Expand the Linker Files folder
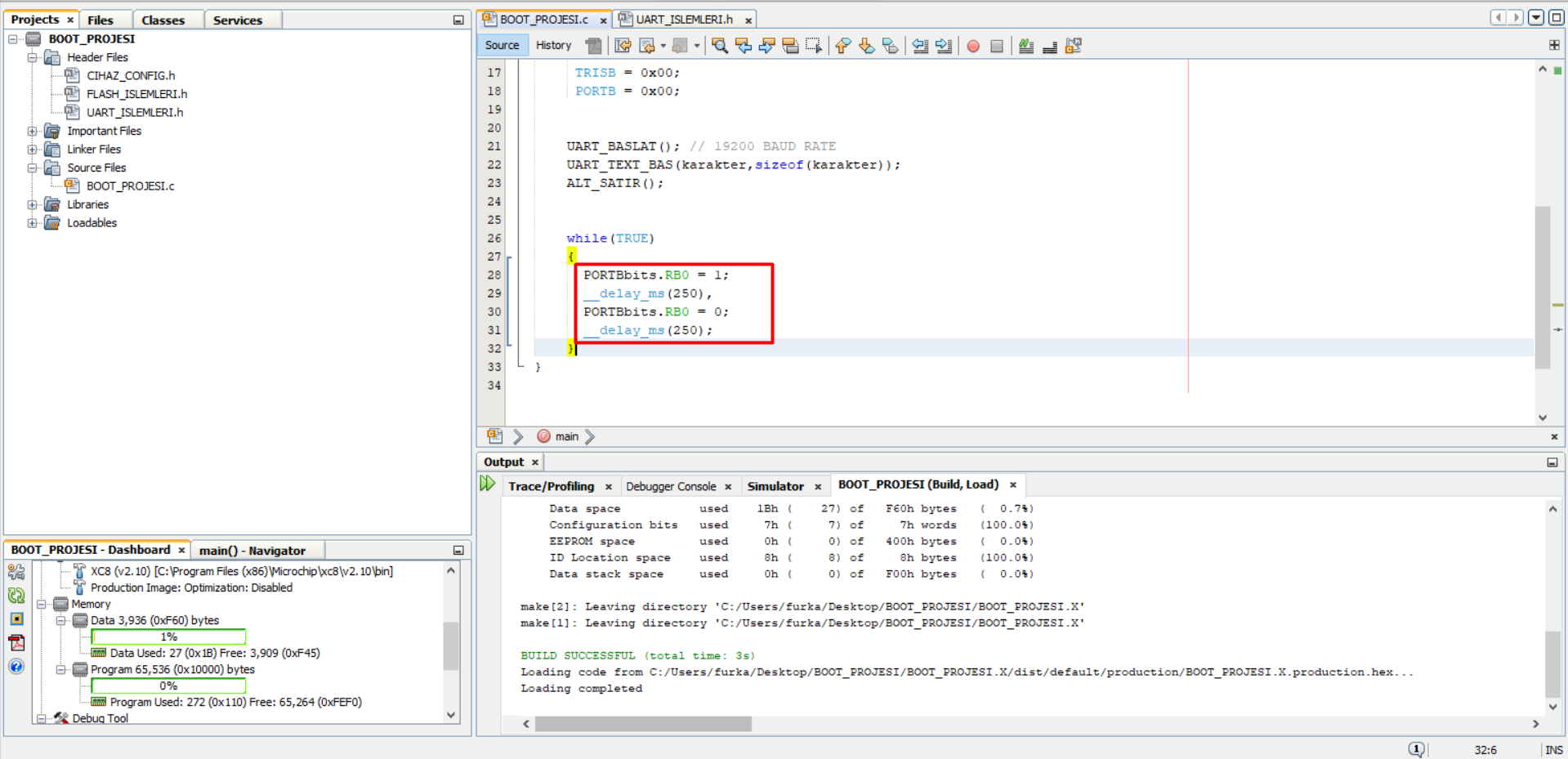 [x=32, y=150]
